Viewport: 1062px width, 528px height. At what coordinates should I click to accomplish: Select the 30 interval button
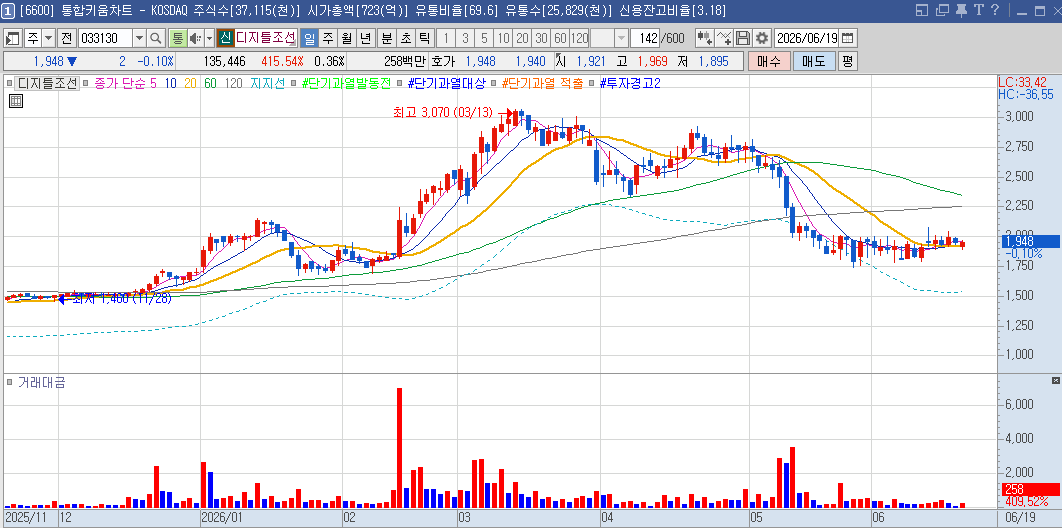click(x=540, y=38)
